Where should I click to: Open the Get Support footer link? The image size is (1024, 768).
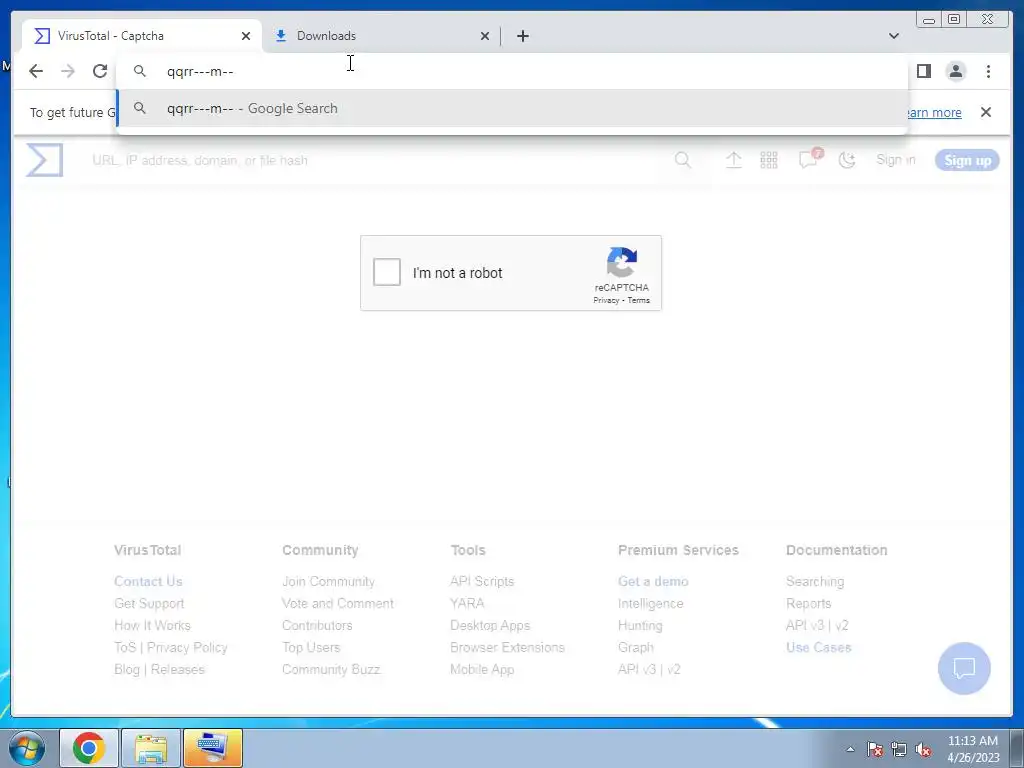pos(149,603)
